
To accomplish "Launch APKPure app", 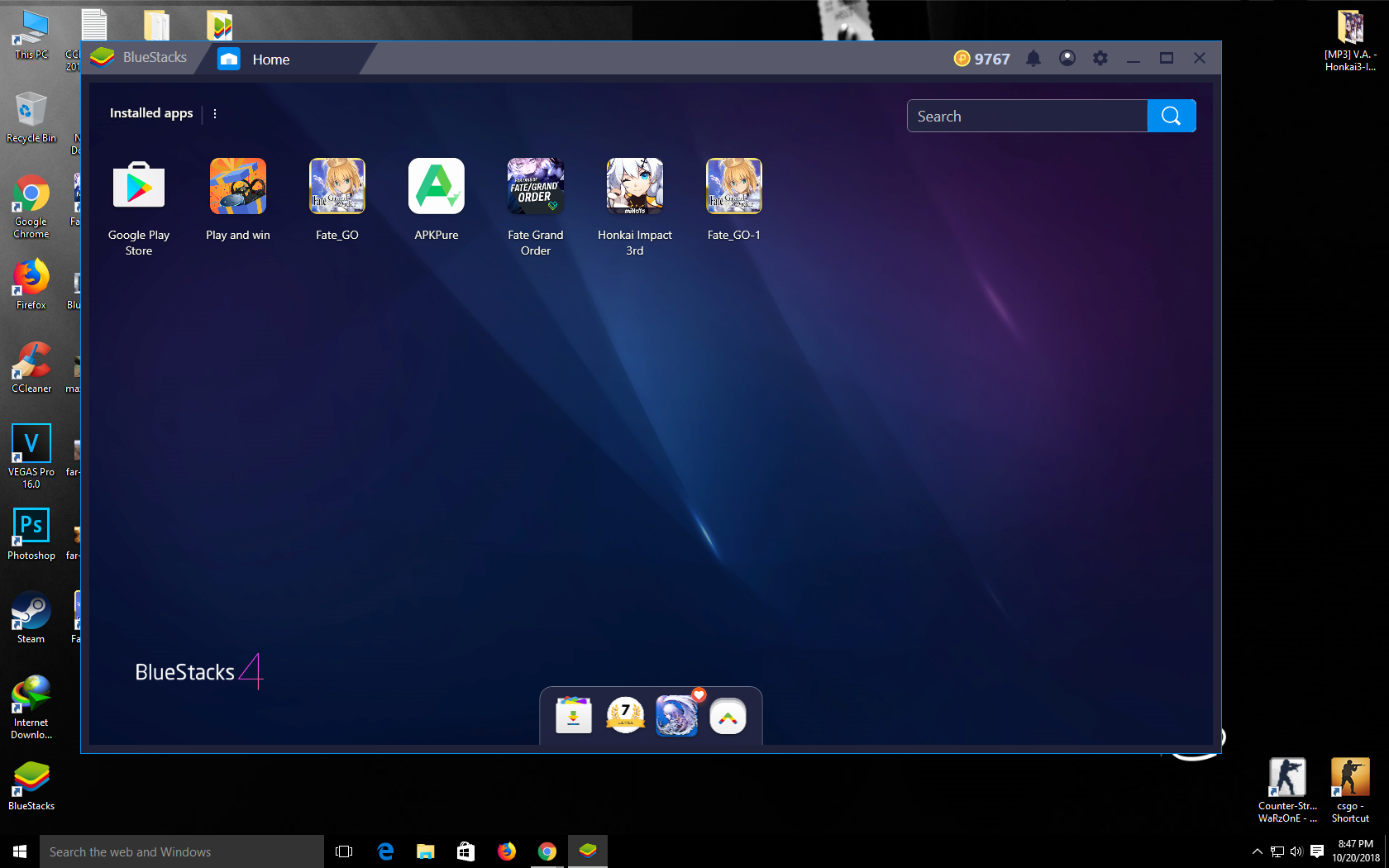I will [x=437, y=186].
